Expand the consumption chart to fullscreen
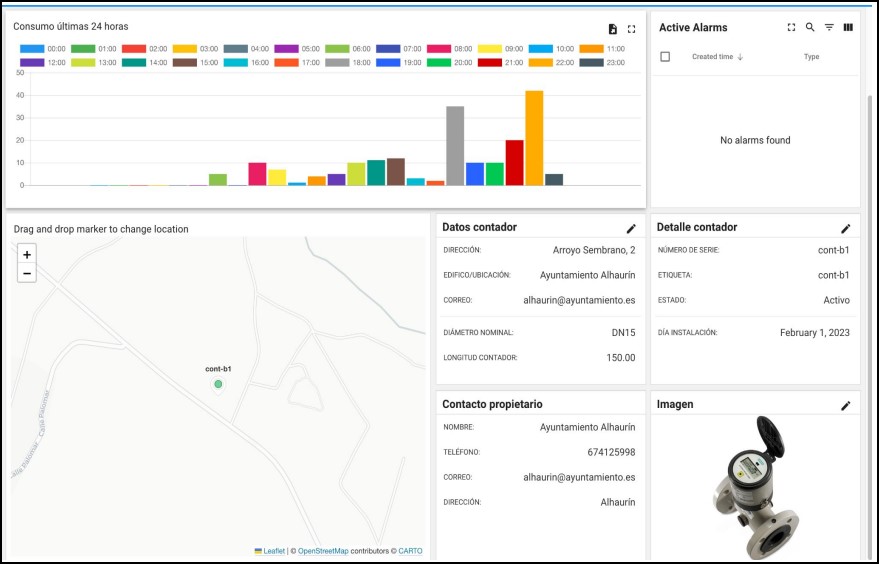Screen dimensions: 879x564 pos(631,29)
